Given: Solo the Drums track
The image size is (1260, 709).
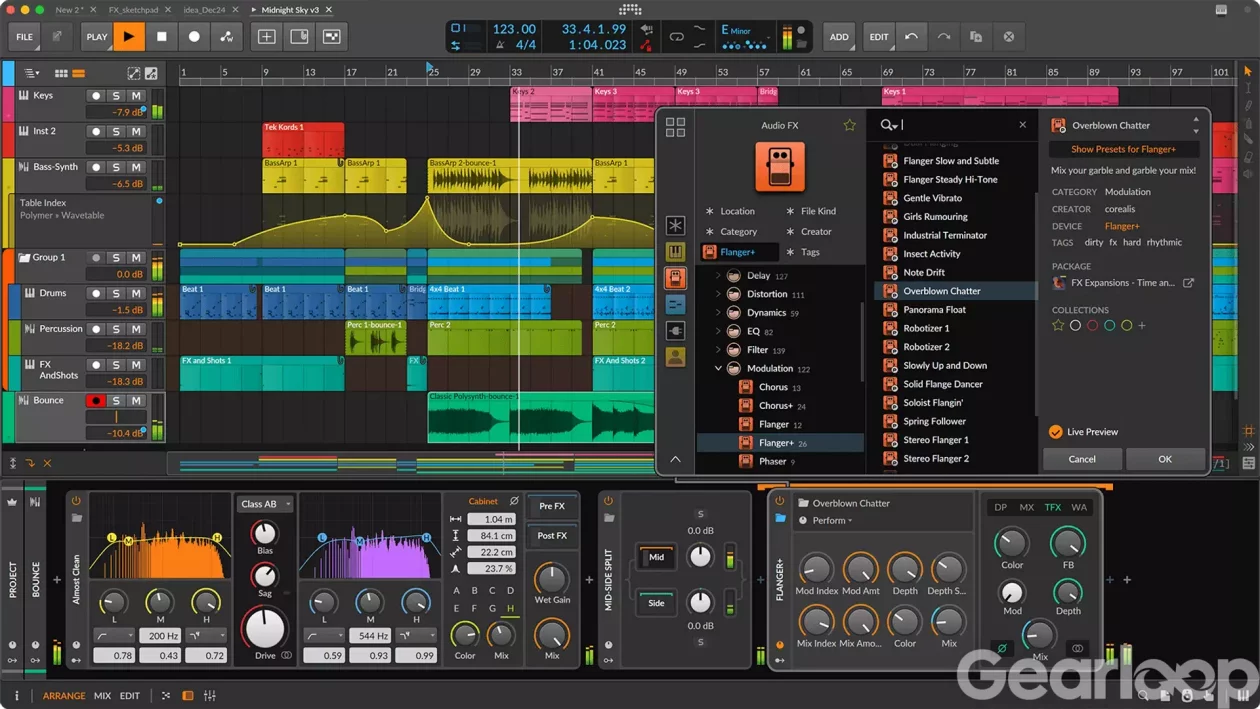Looking at the screenshot, I should [116, 294].
